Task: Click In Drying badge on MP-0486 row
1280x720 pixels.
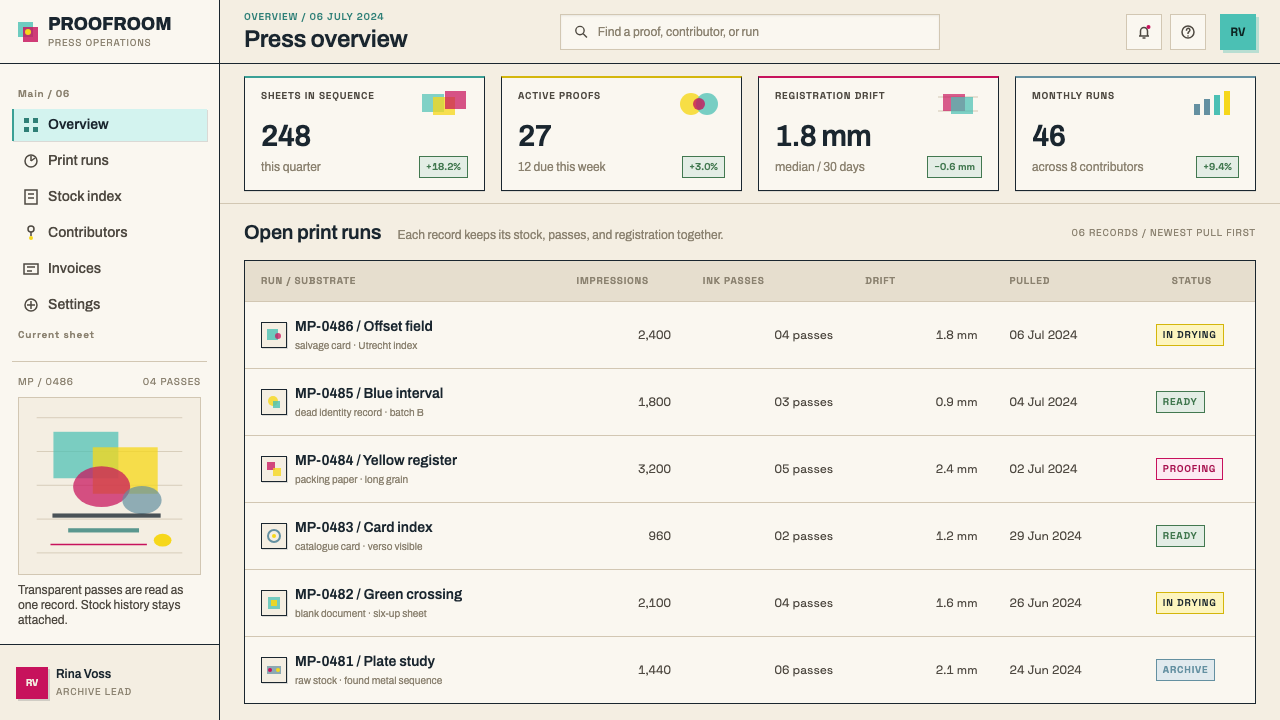Action: click(1190, 335)
